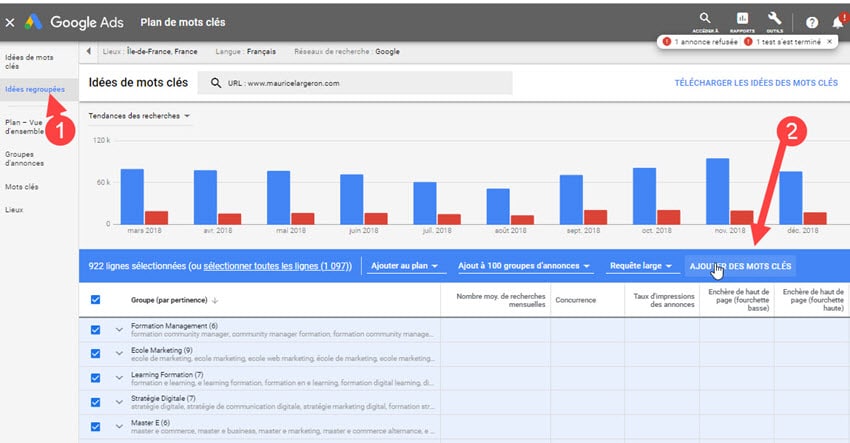Open the Outils wrench icon

point(774,19)
